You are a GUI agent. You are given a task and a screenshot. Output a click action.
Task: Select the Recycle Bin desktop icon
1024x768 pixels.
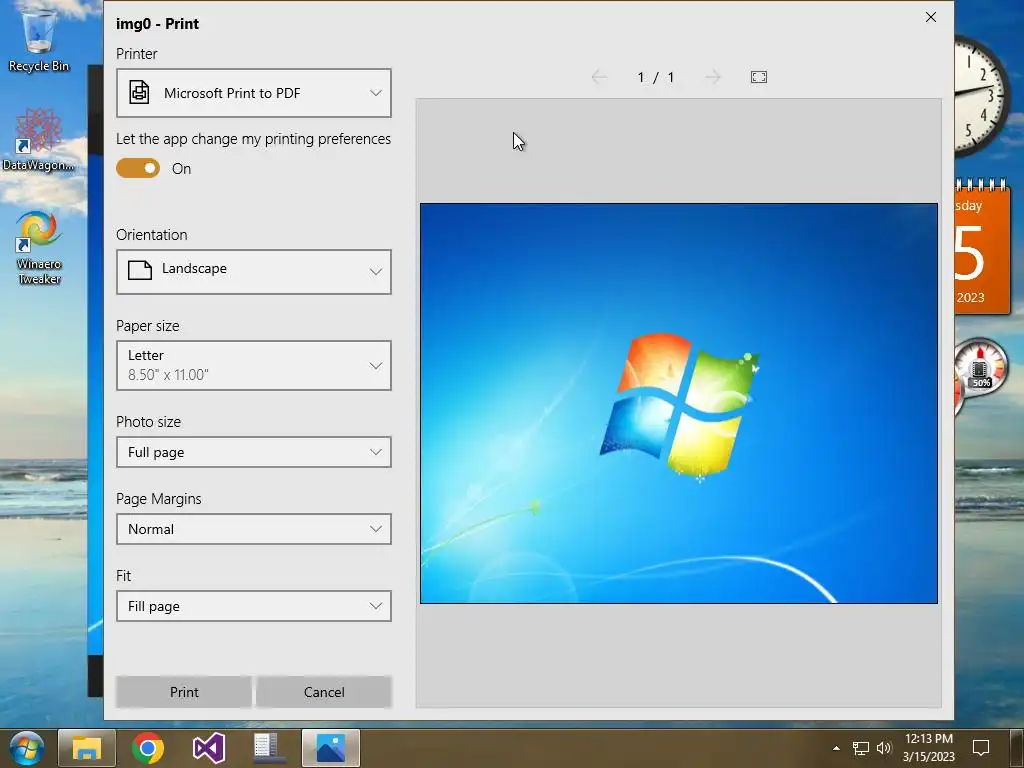tap(39, 39)
